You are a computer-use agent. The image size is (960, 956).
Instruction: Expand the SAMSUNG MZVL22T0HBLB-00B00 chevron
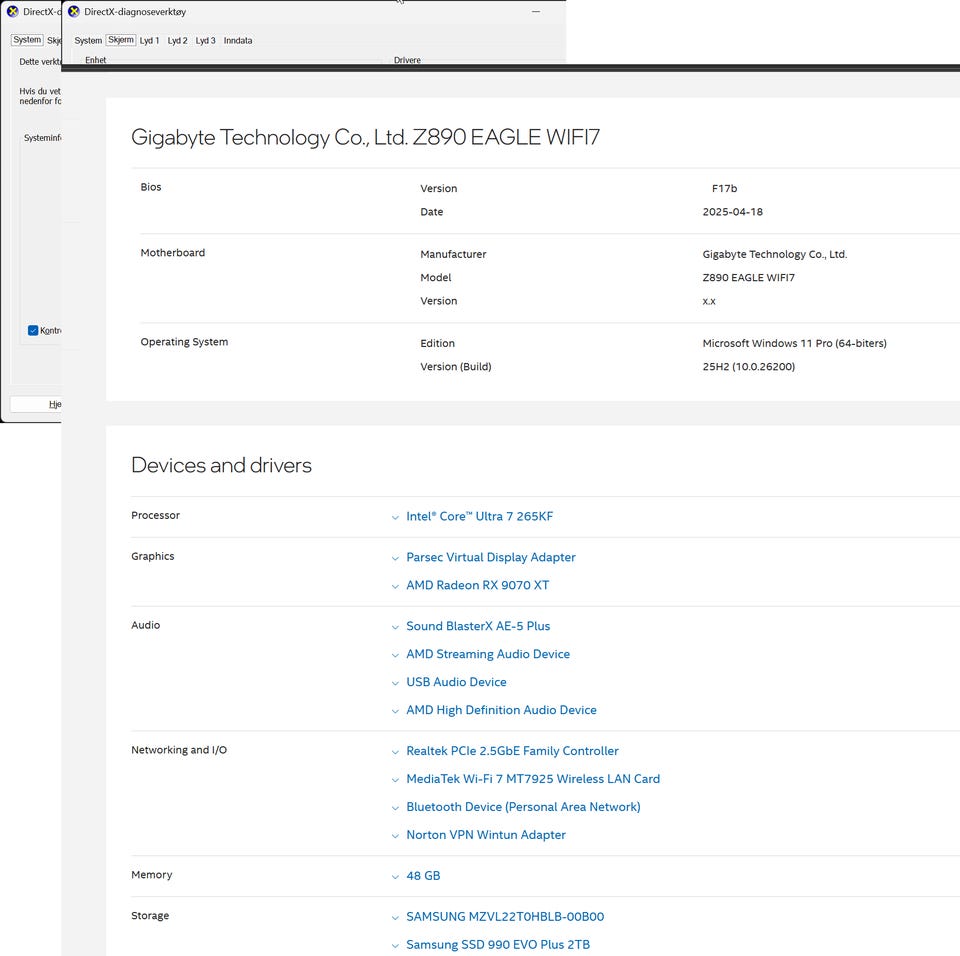395,918
